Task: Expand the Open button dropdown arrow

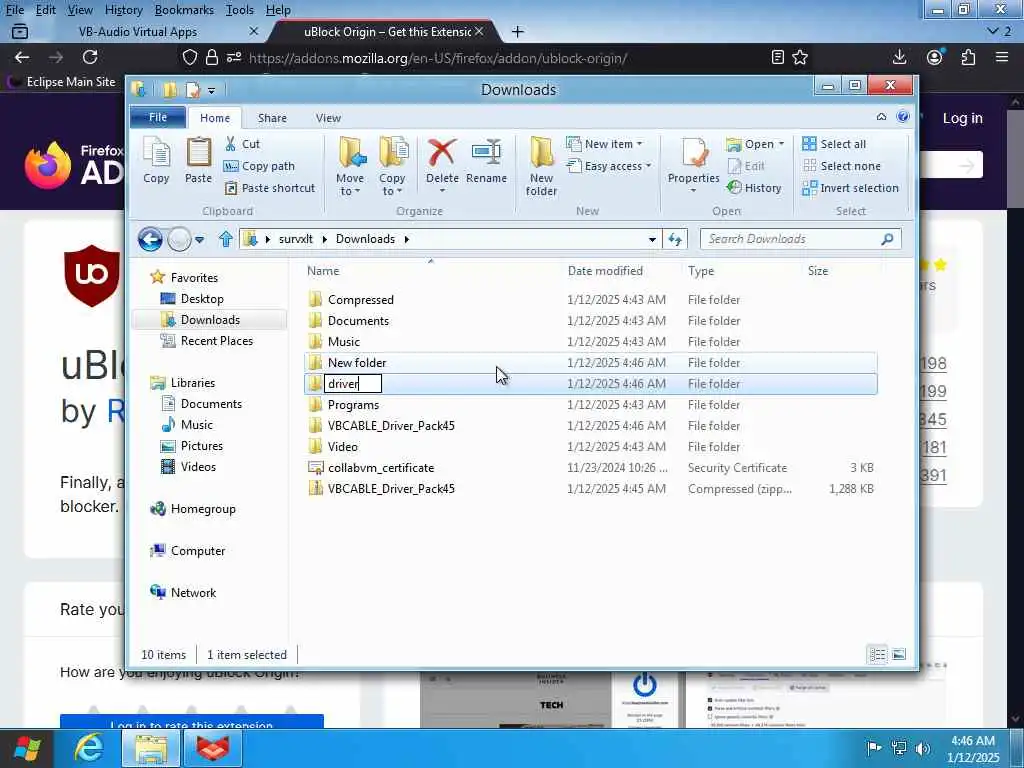Action: click(x=781, y=144)
